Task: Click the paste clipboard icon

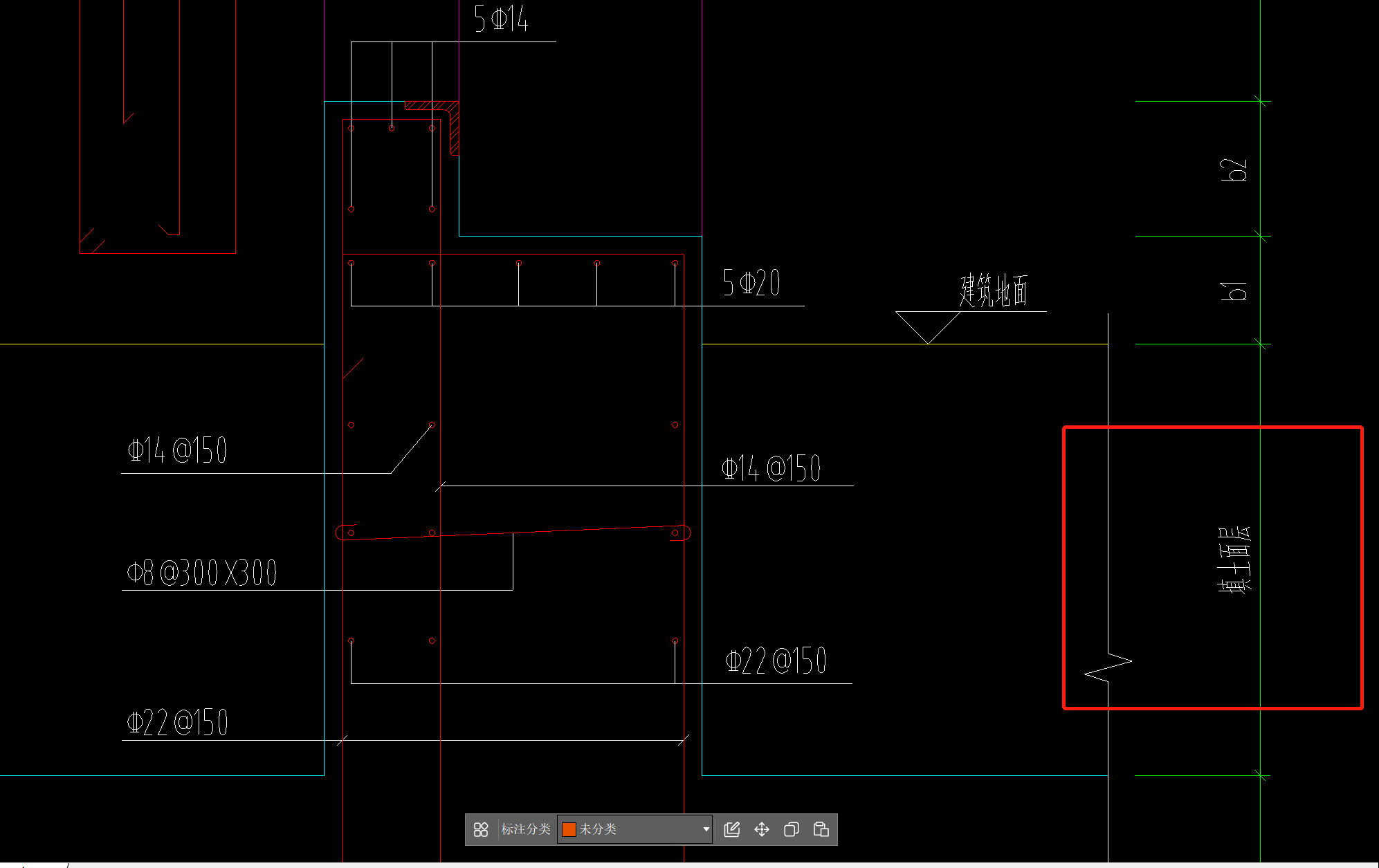Action: (821, 829)
